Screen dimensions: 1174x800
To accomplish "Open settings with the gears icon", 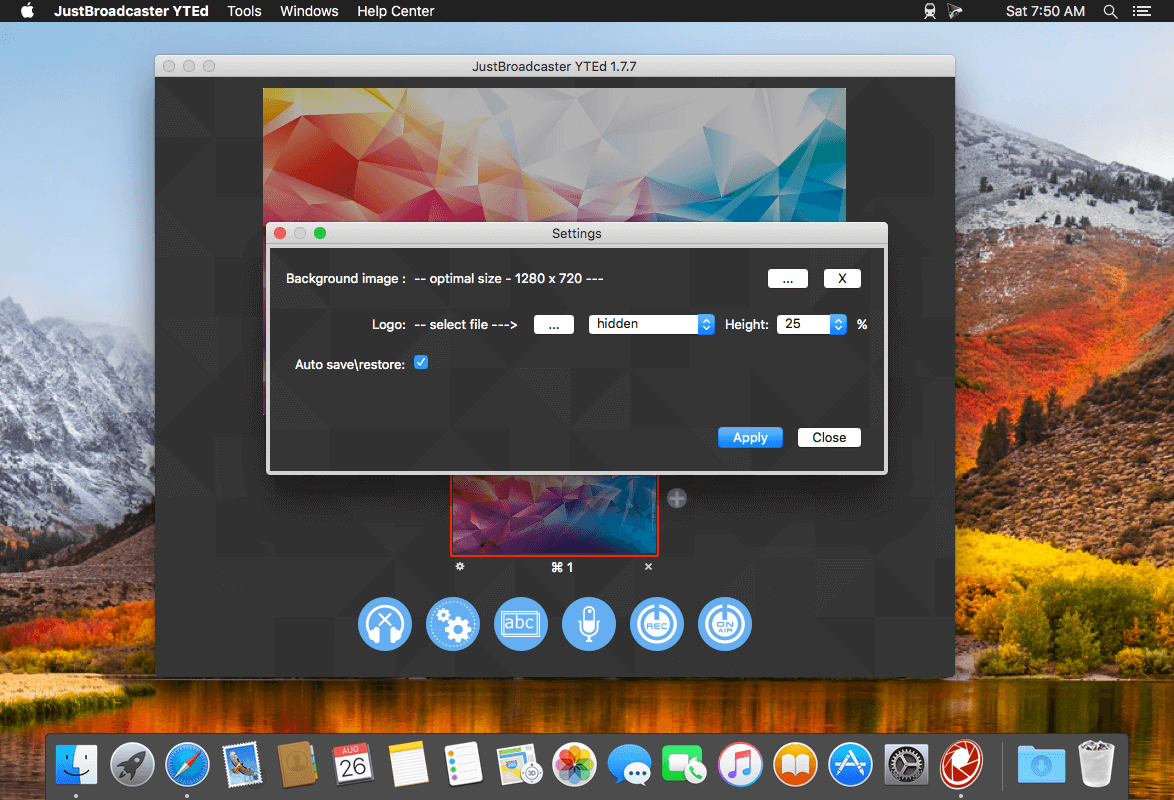I will tap(453, 624).
